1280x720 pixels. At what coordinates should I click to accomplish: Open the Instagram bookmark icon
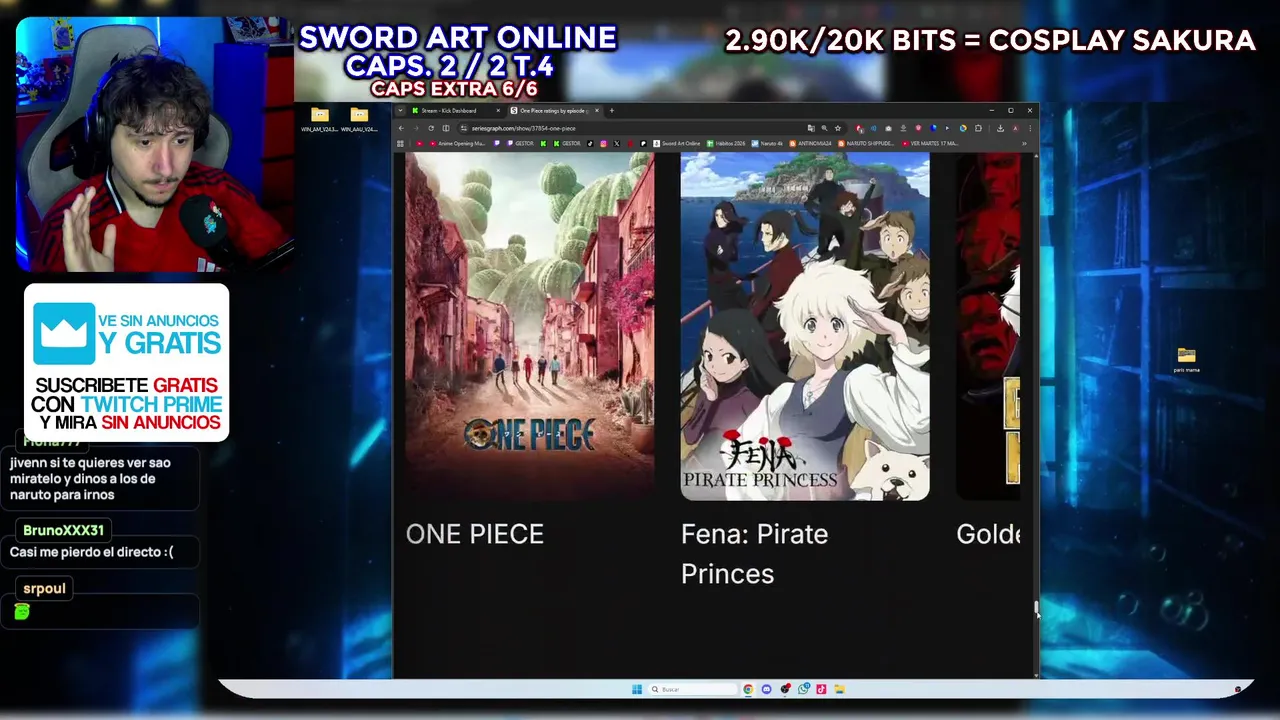[603, 143]
